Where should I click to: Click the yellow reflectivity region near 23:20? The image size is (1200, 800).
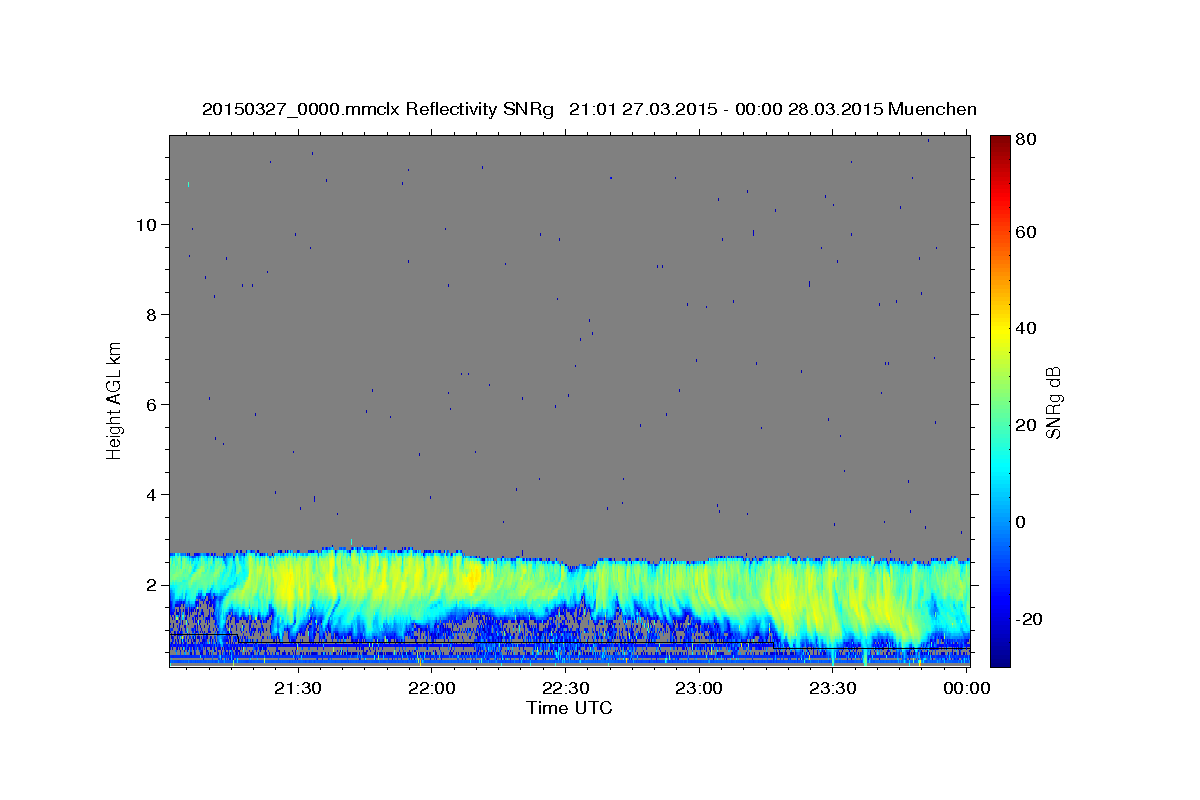[x=790, y=600]
